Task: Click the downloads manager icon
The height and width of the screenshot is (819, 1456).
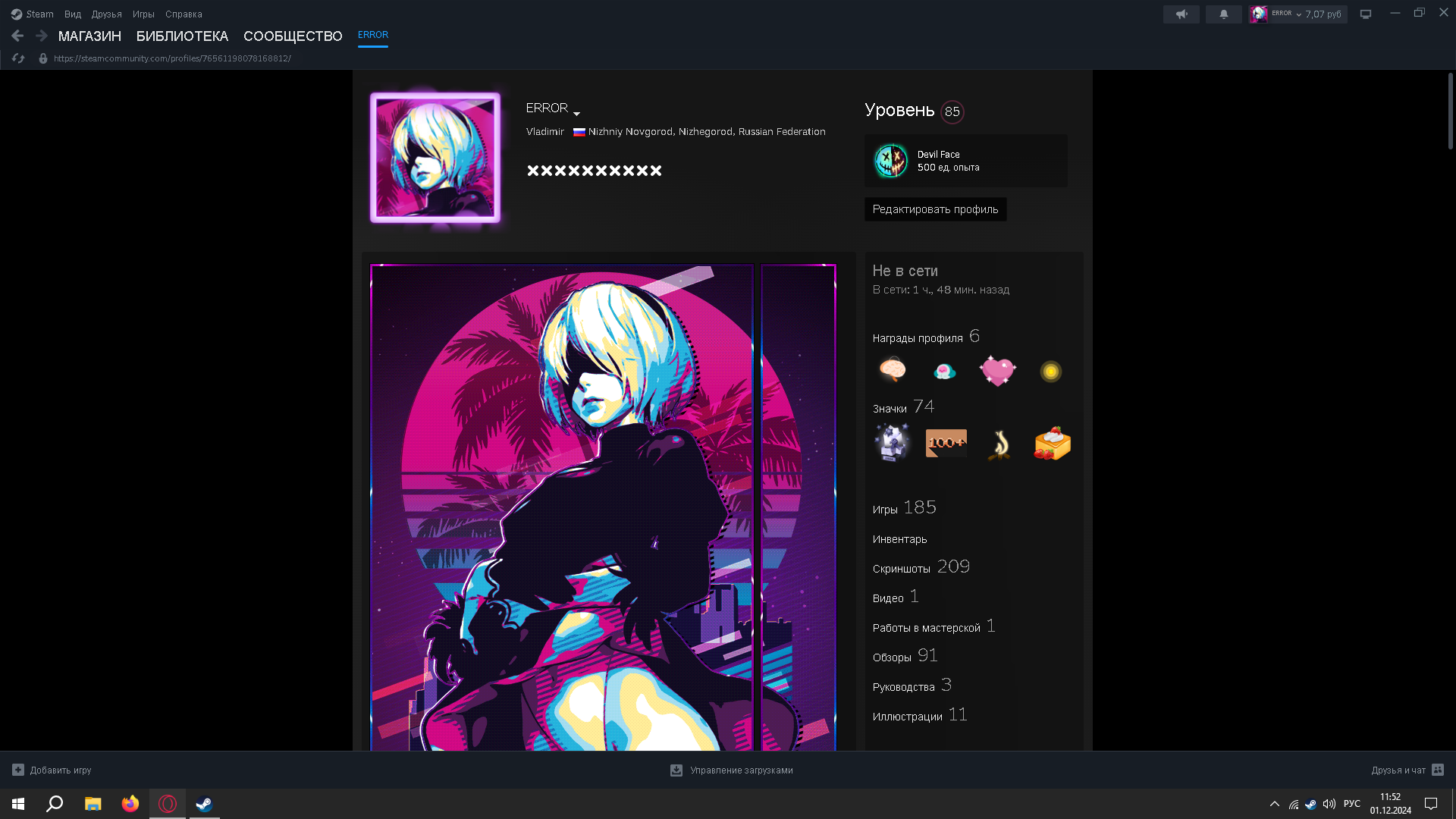Action: [x=676, y=770]
